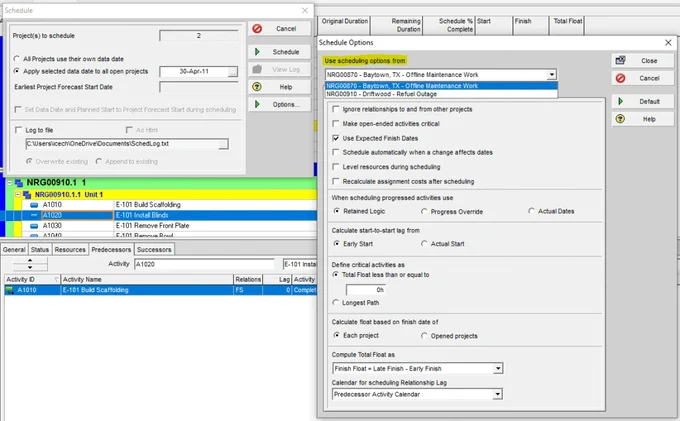Viewport: 680px width, 421px height.
Task: Click the Help question mark icon in Schedule dialog
Action: point(257,87)
